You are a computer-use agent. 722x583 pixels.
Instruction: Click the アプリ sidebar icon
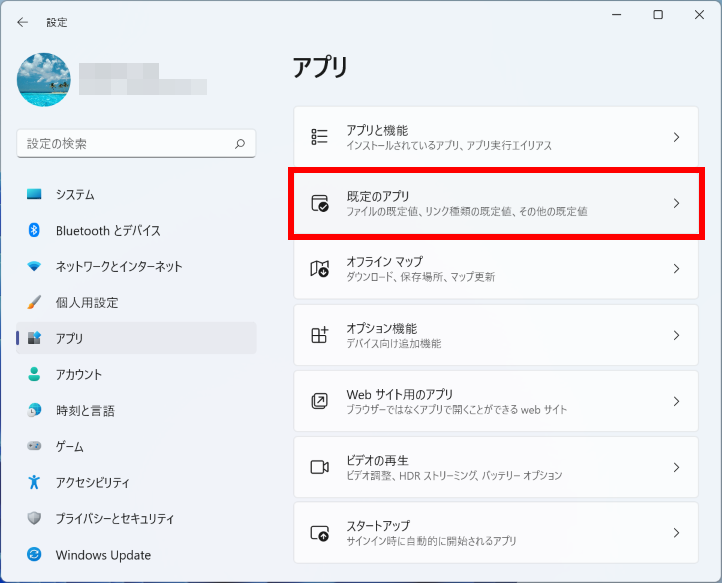(34, 338)
